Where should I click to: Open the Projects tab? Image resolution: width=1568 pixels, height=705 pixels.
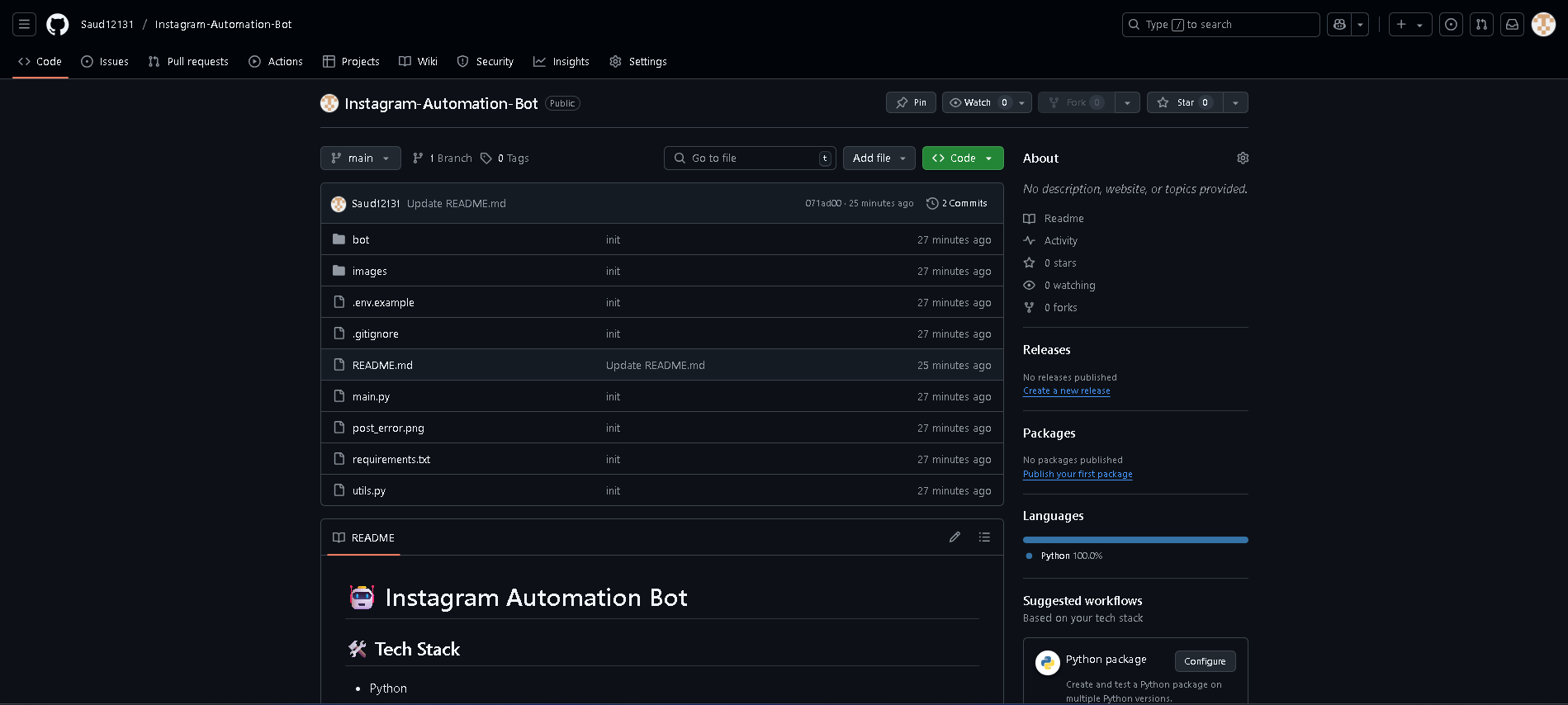point(351,61)
